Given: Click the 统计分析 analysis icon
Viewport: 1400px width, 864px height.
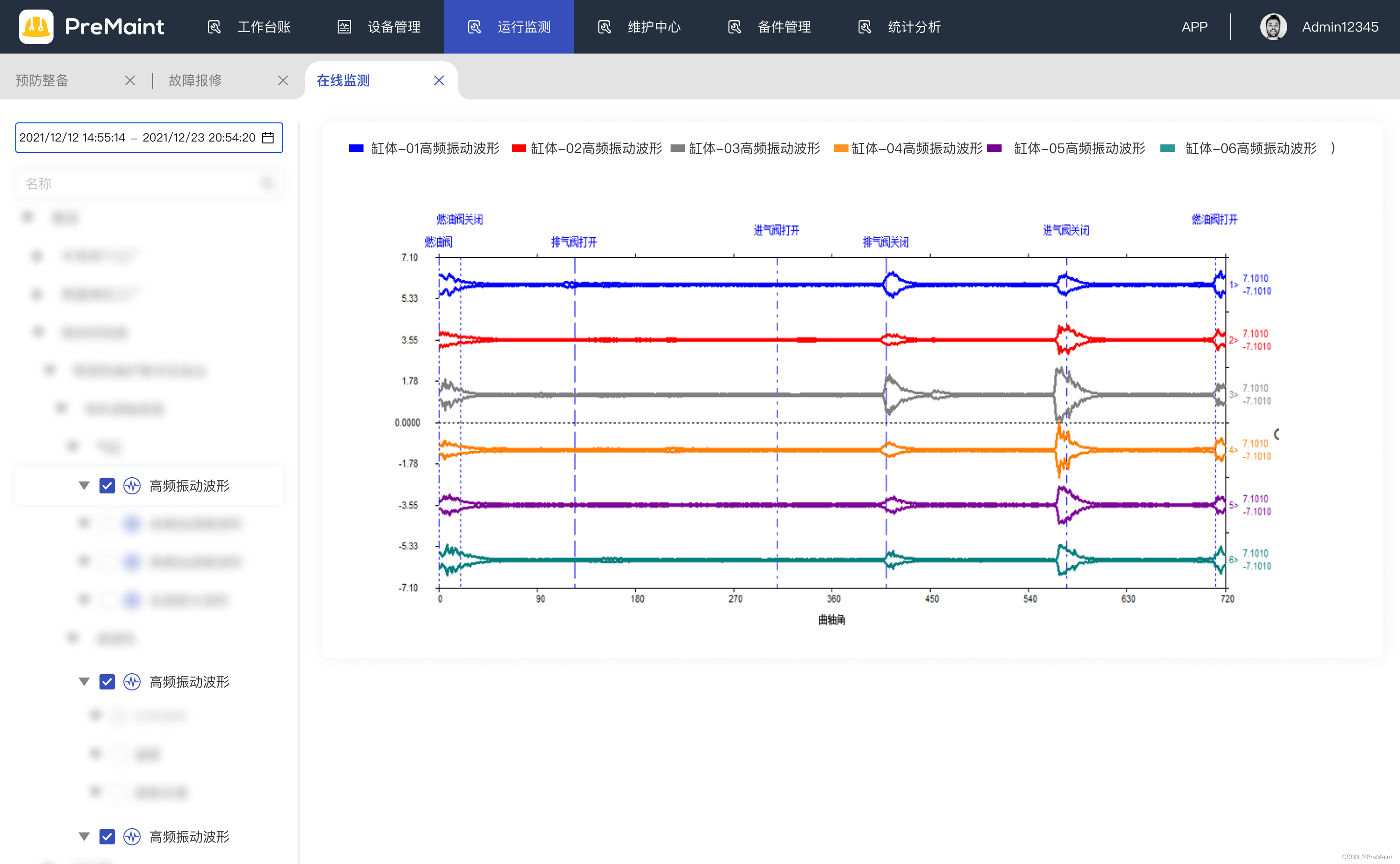Looking at the screenshot, I should click(866, 26).
